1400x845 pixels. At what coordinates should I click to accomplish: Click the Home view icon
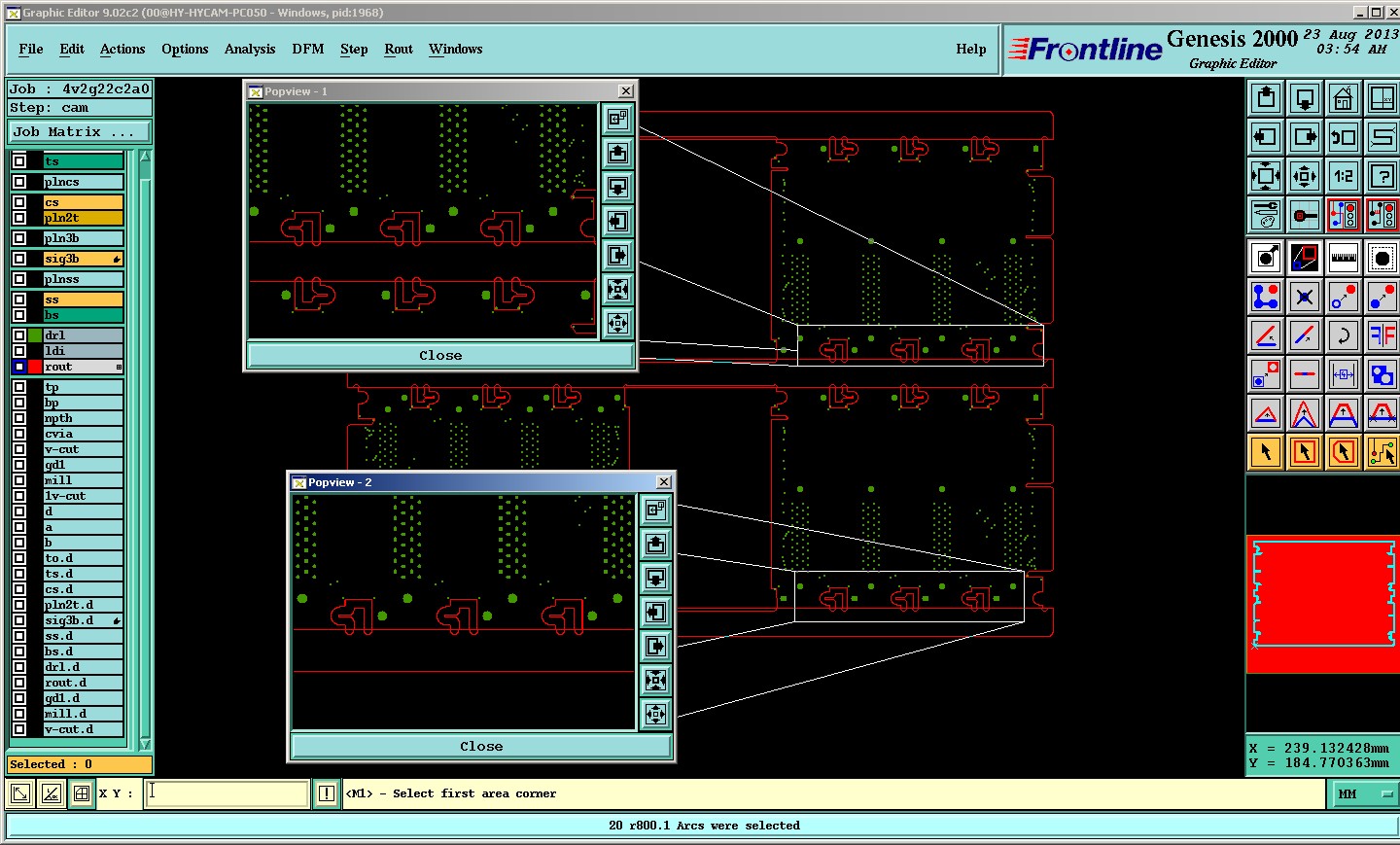point(1344,98)
